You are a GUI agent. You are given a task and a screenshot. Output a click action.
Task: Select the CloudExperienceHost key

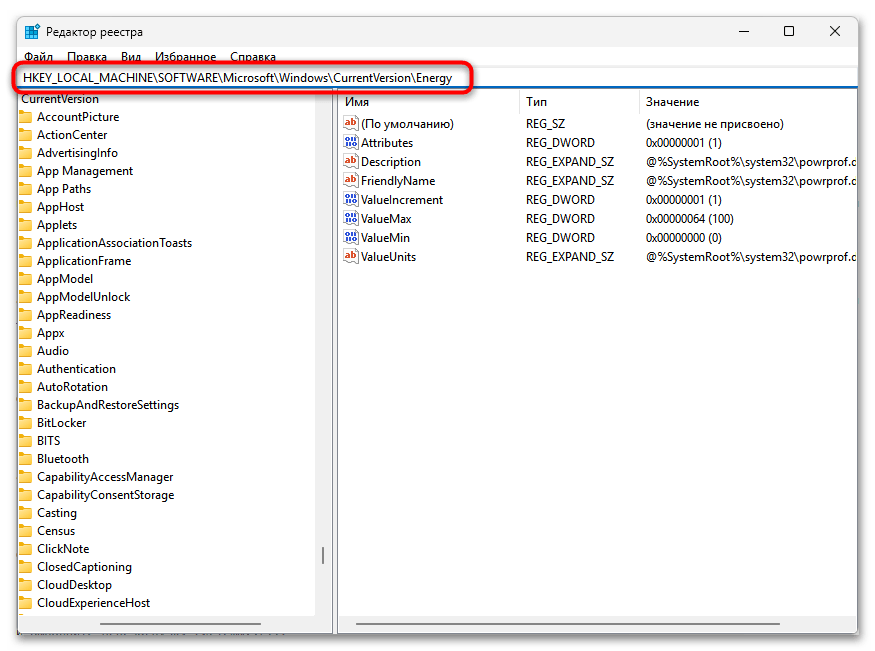coord(94,603)
